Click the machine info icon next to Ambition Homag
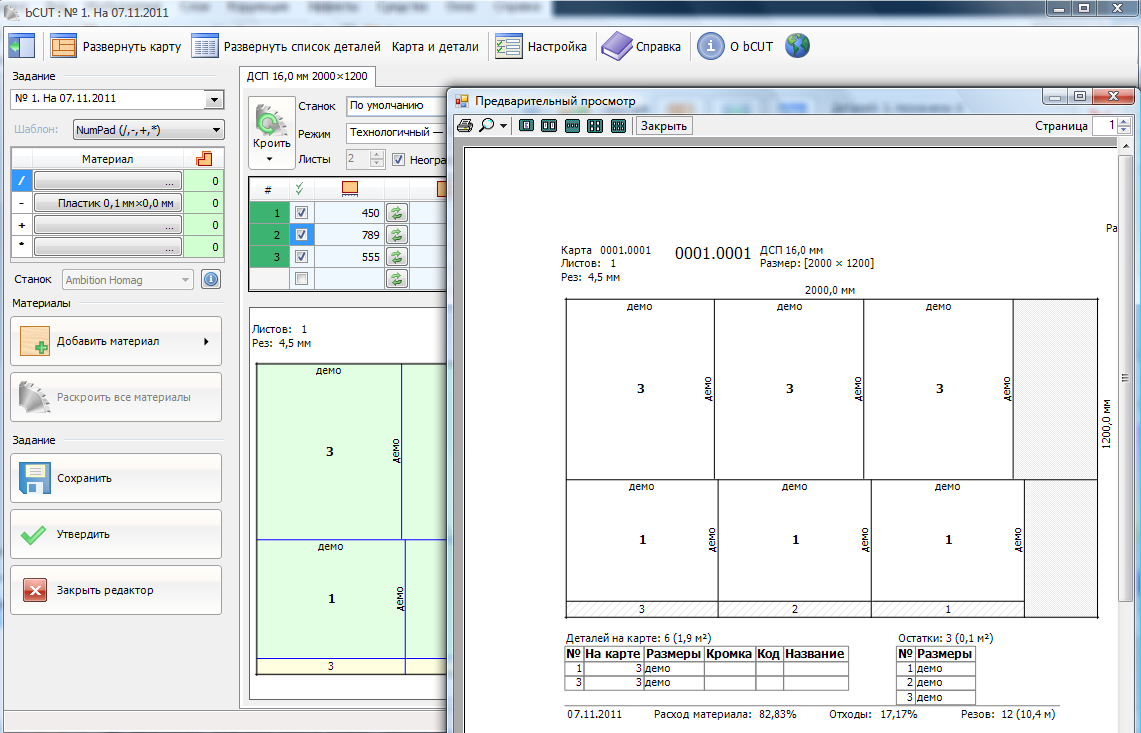 (211, 280)
